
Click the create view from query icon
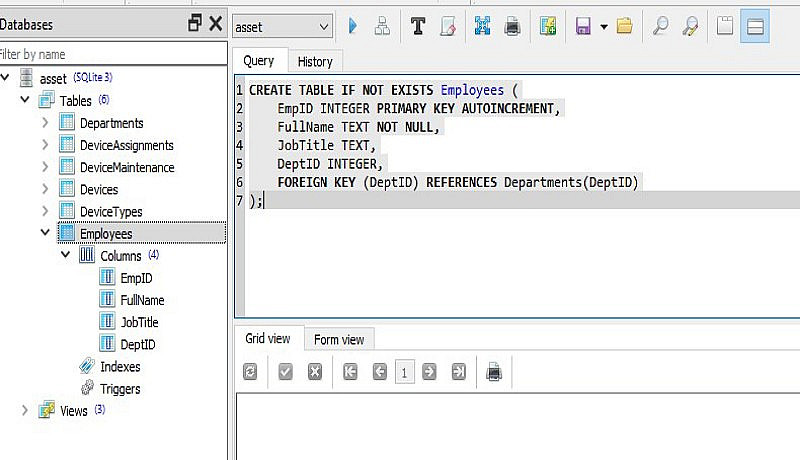[x=548, y=25]
